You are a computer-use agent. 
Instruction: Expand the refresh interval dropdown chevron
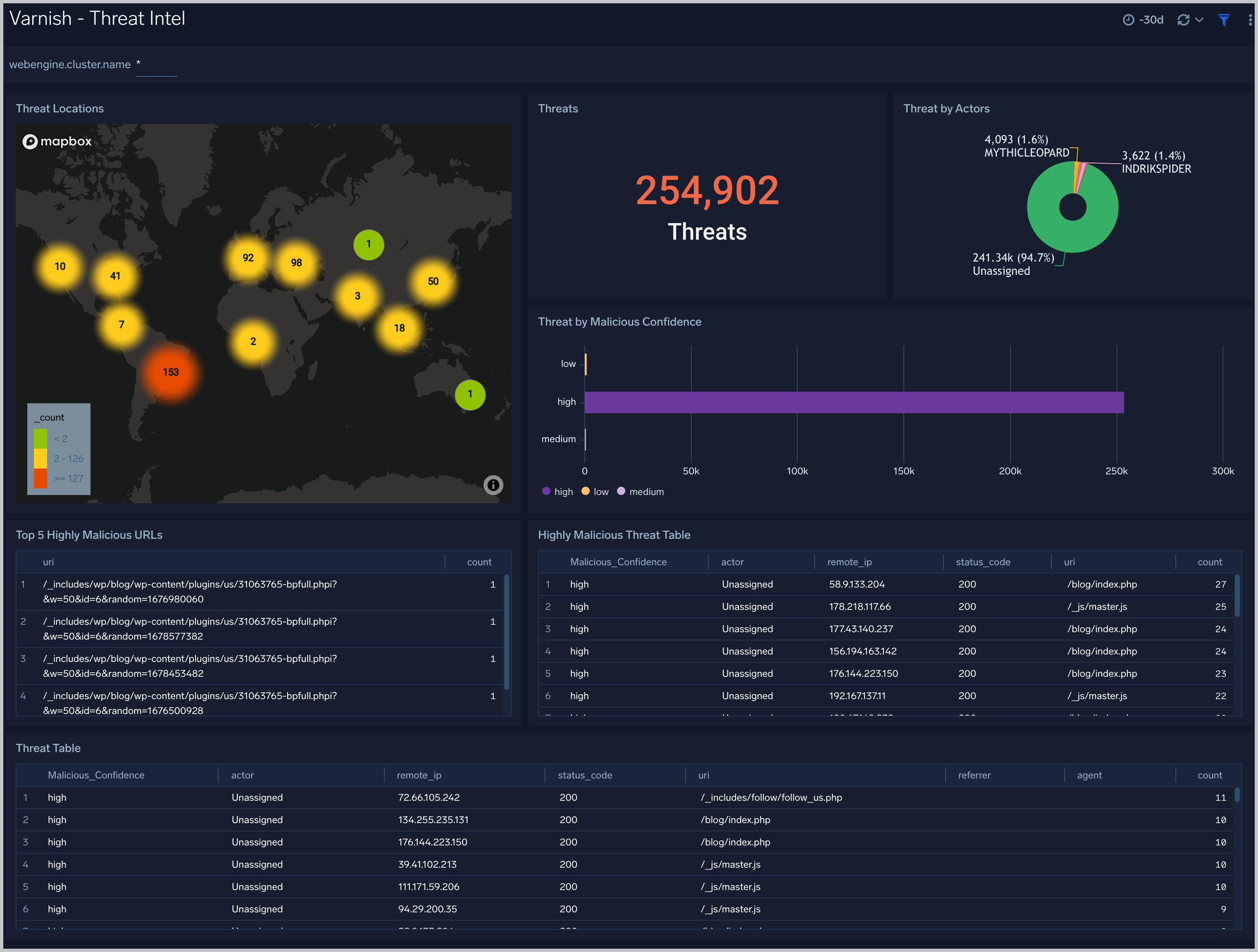[x=1199, y=20]
